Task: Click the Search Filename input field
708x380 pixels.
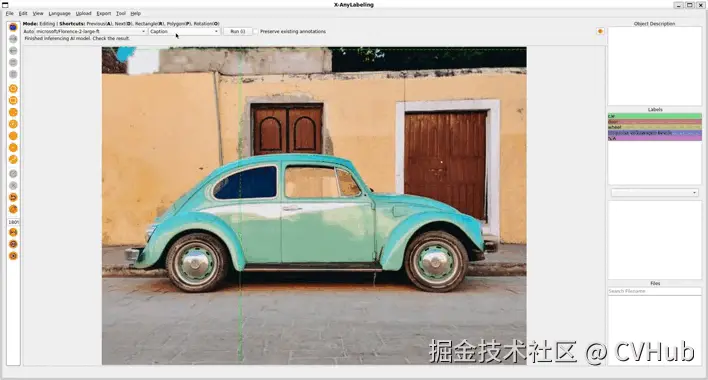Action: click(655, 292)
